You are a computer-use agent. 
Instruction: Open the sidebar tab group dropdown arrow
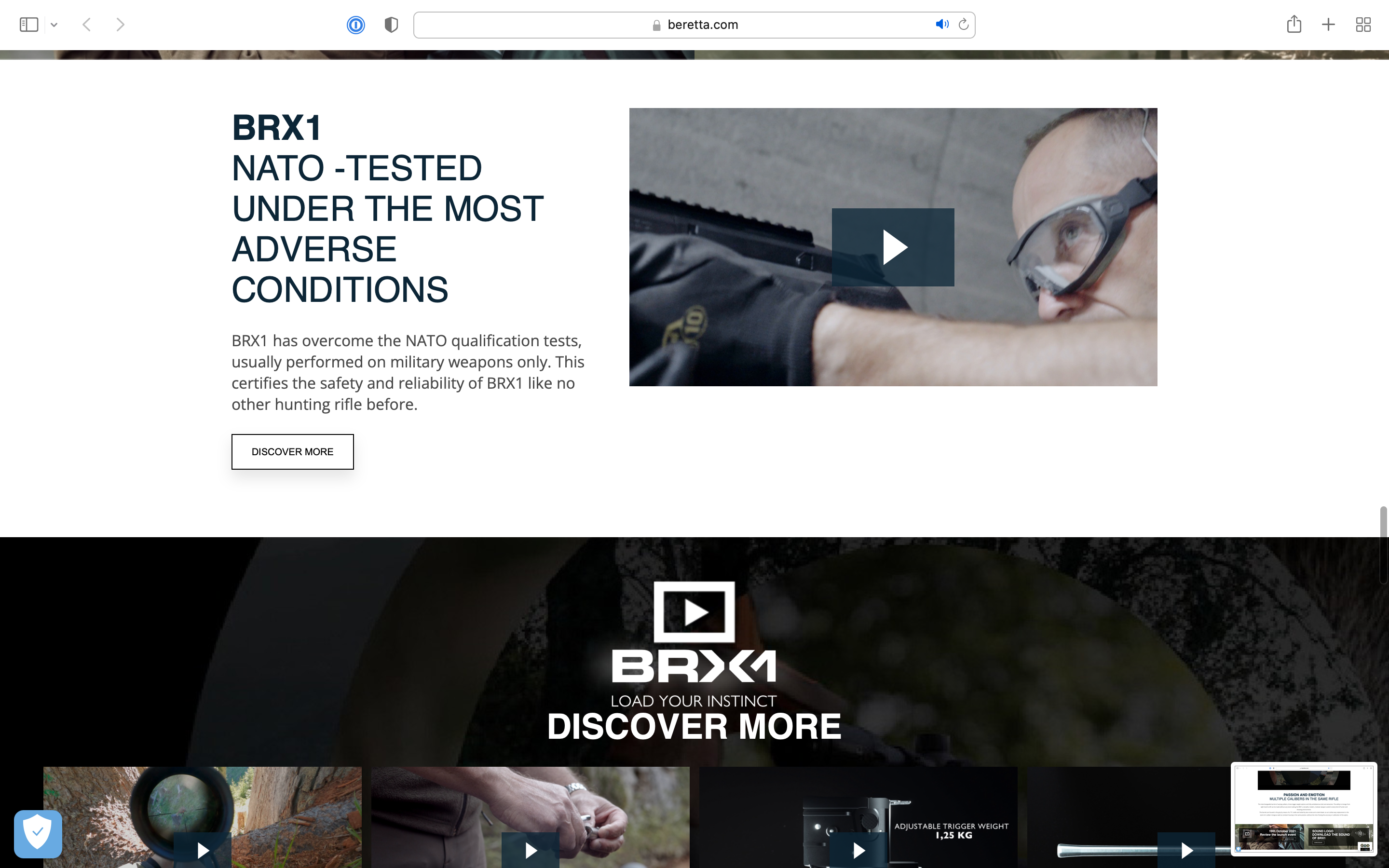click(x=54, y=25)
